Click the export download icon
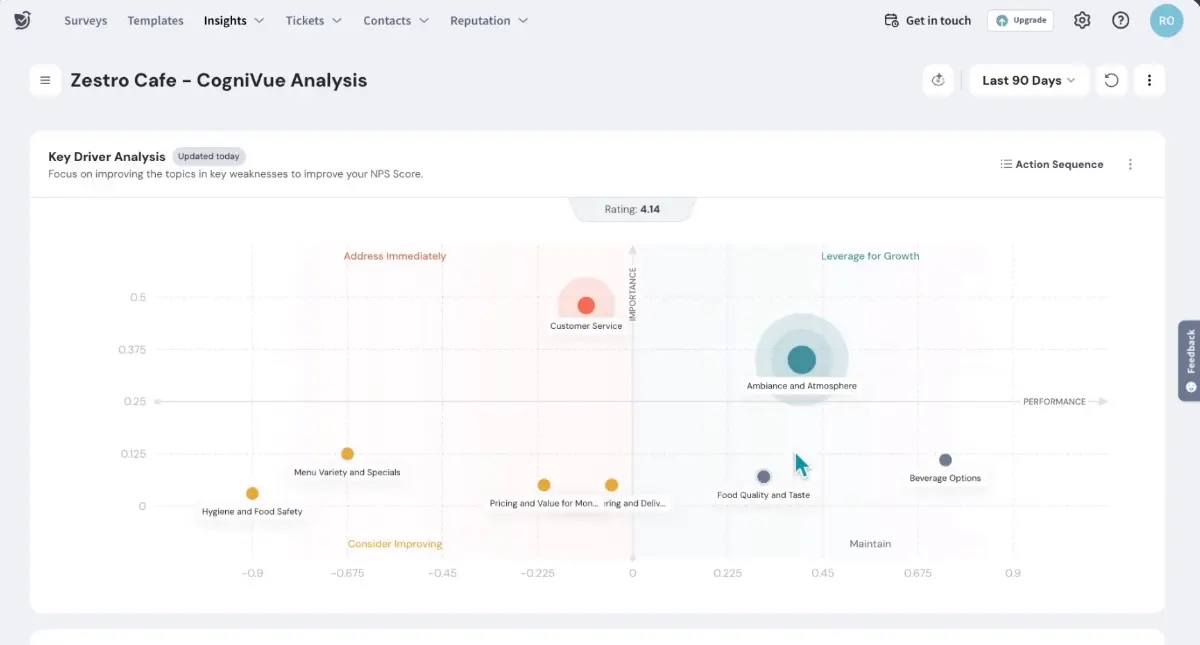The image size is (1200, 645). coord(938,80)
